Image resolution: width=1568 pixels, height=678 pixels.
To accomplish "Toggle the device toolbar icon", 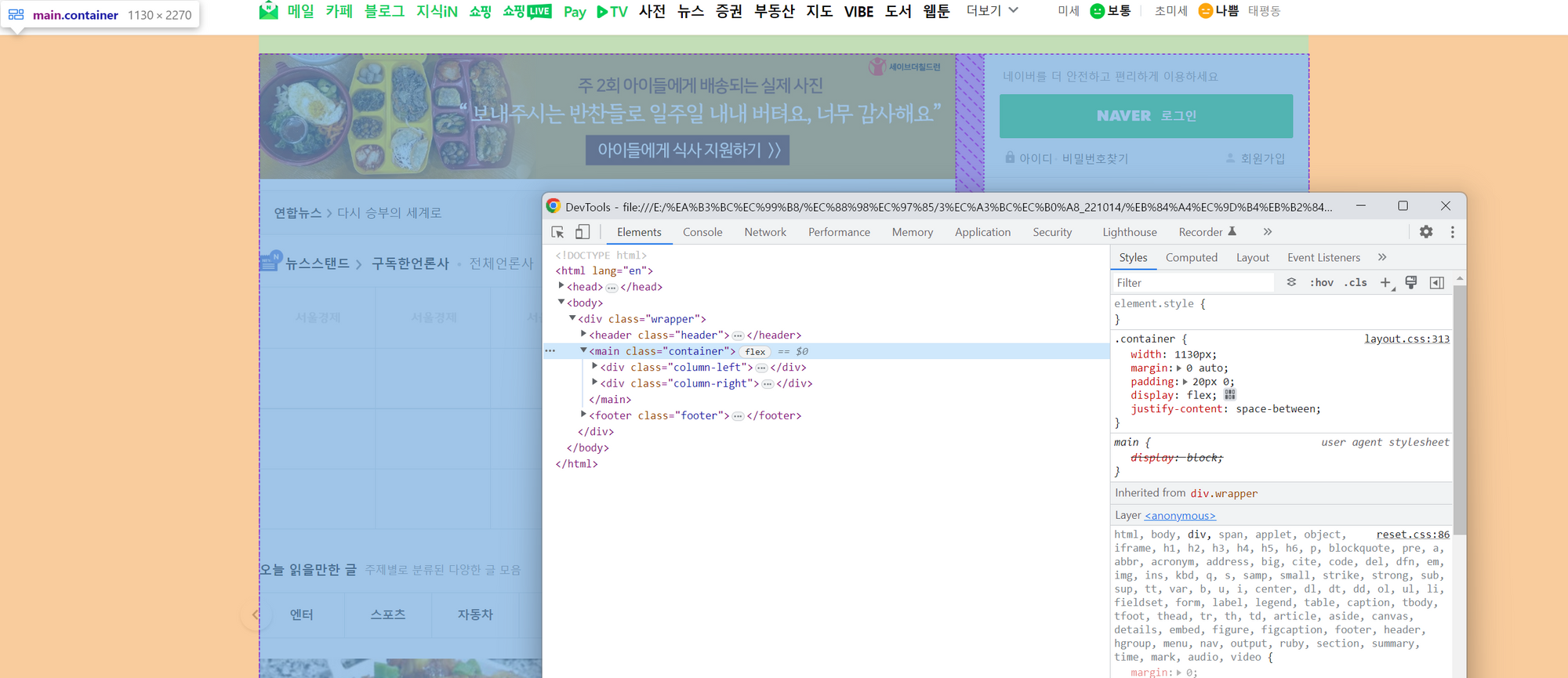I will point(583,232).
